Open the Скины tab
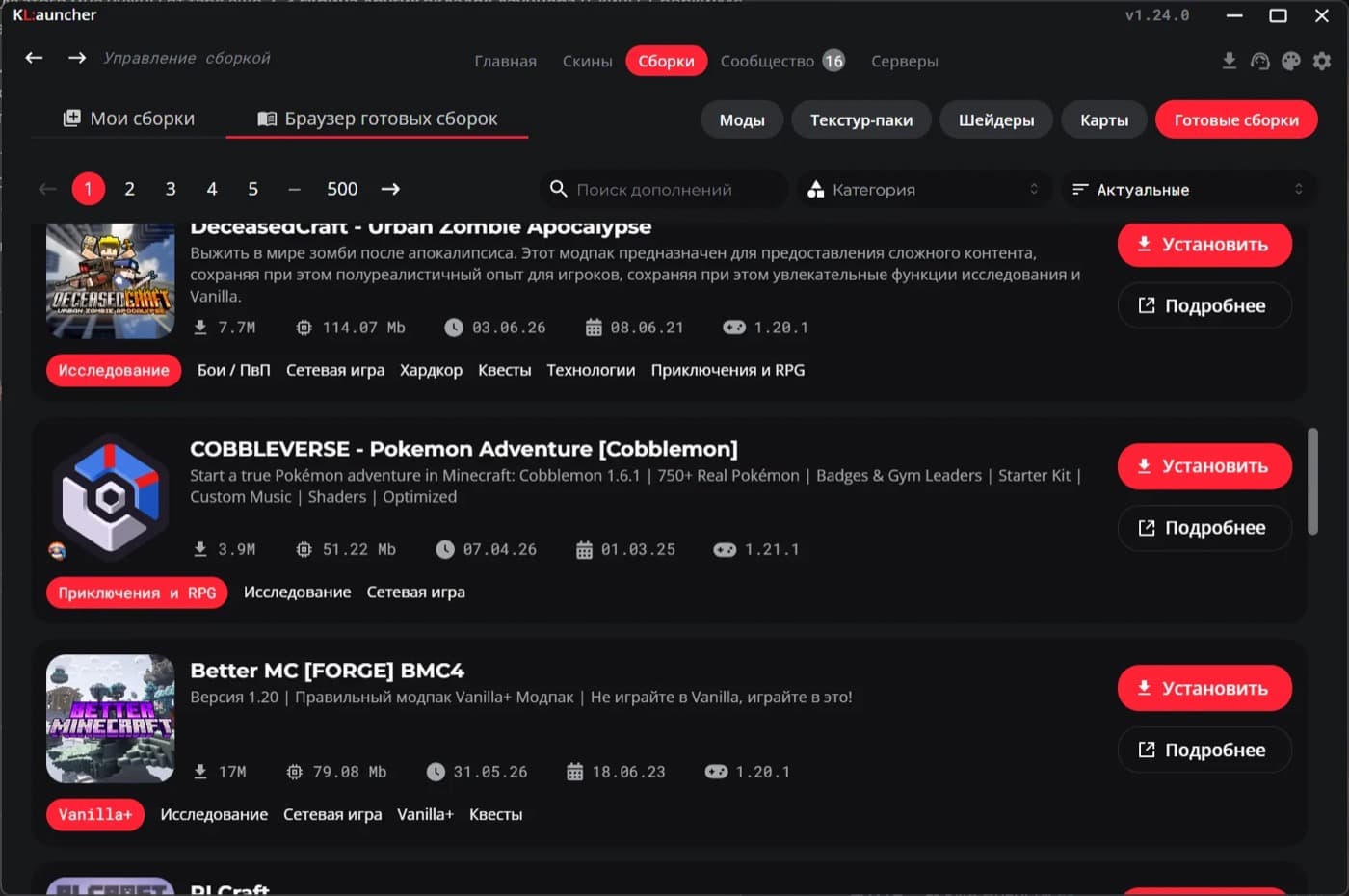The image size is (1349, 896). (588, 61)
